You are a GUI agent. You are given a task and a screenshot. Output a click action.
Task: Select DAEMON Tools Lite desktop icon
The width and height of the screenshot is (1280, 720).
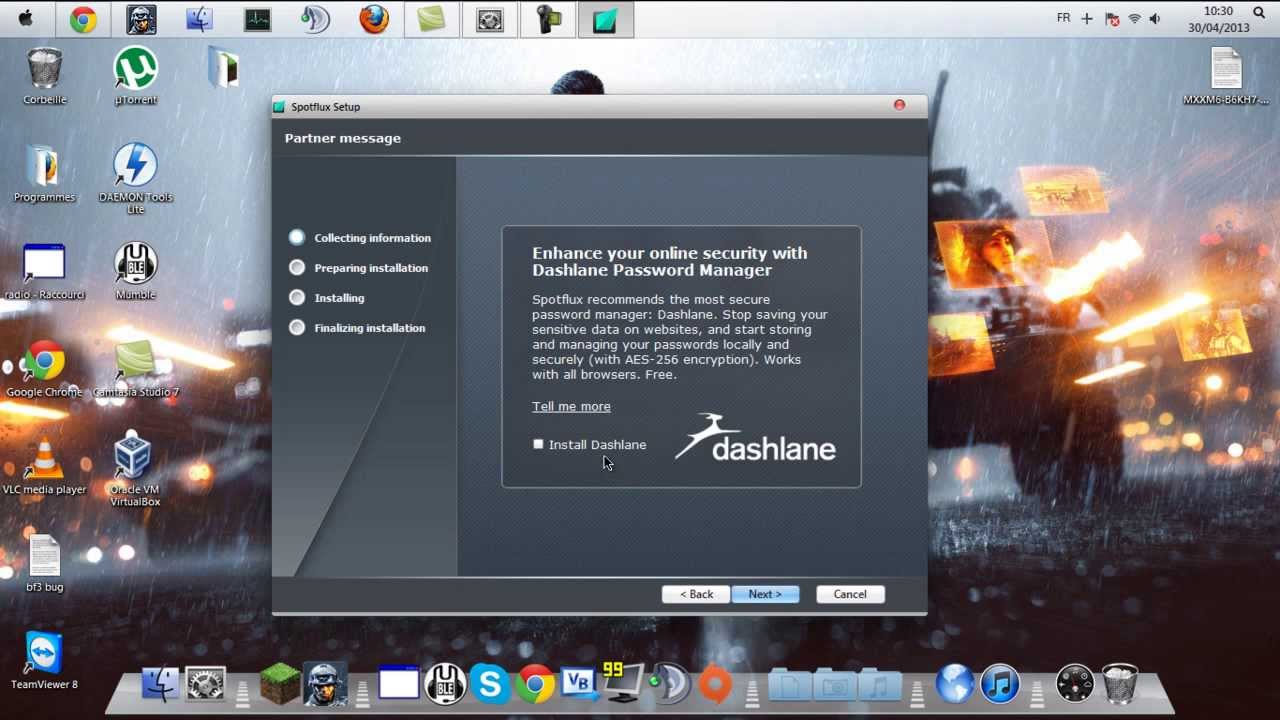135,179
